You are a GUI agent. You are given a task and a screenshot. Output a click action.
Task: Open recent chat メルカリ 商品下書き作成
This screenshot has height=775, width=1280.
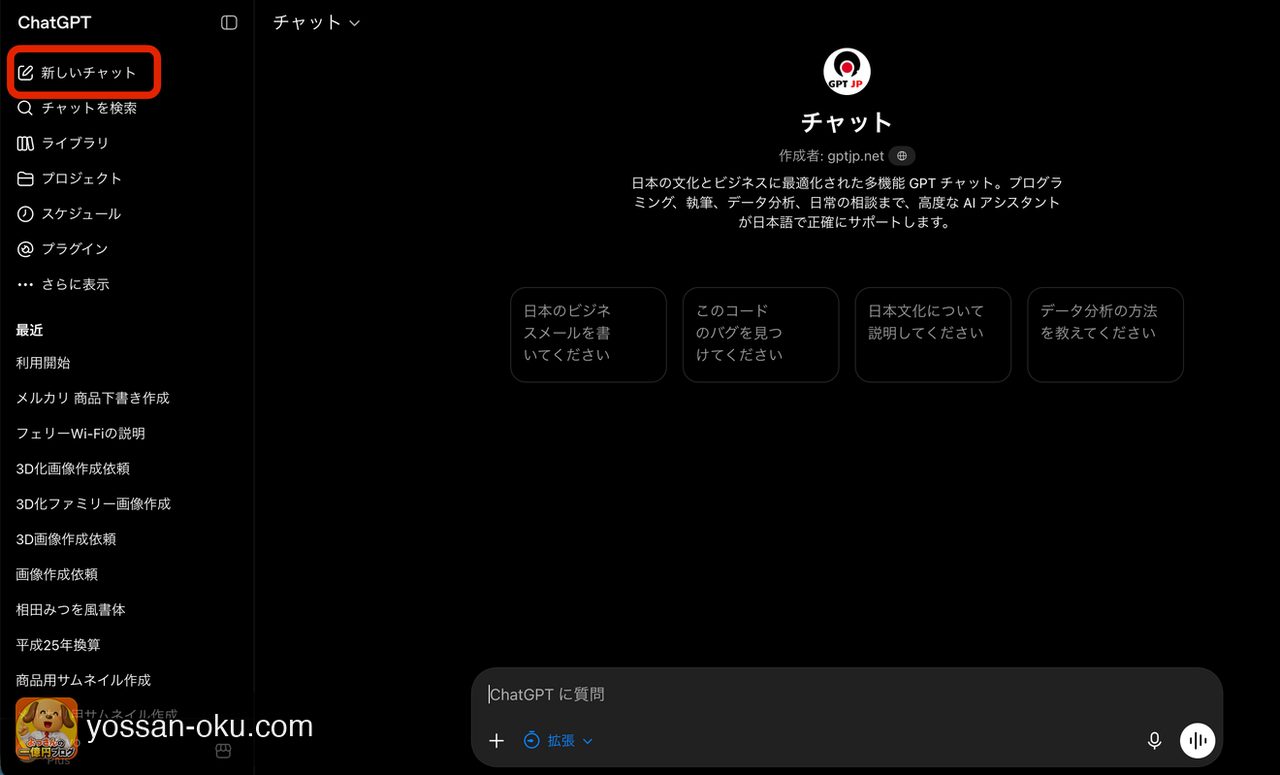(x=93, y=398)
